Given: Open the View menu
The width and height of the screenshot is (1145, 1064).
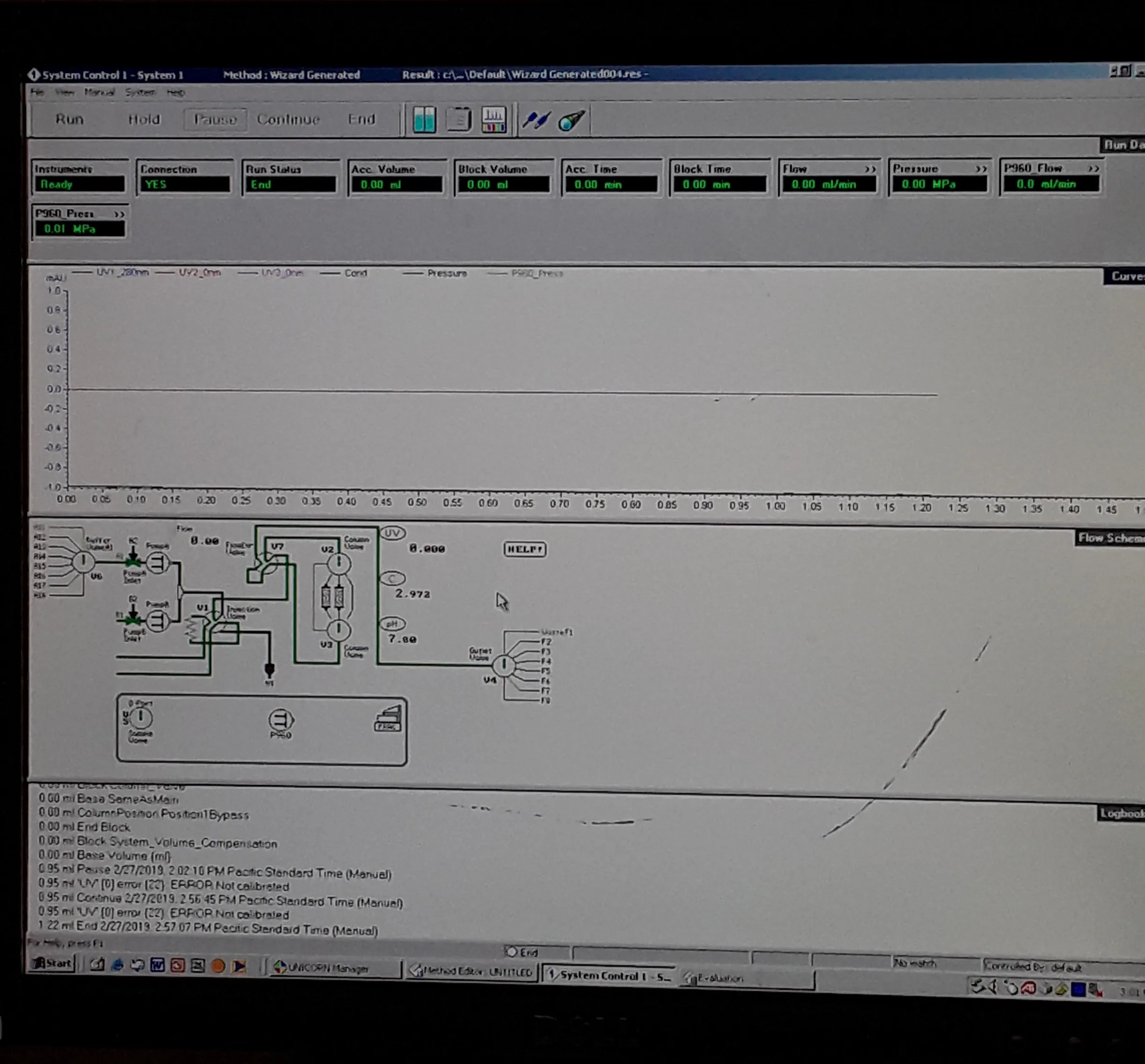Looking at the screenshot, I should click(65, 92).
